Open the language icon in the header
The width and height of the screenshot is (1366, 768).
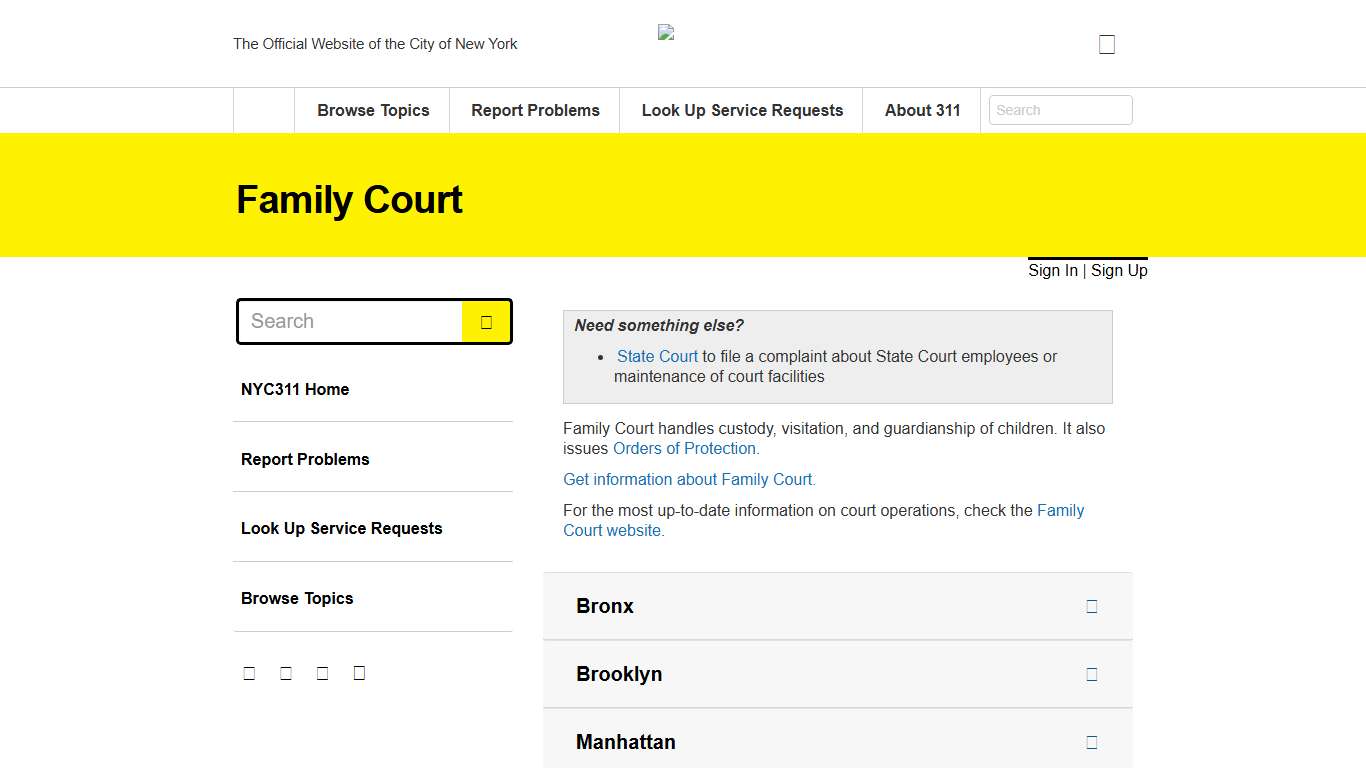(1106, 43)
